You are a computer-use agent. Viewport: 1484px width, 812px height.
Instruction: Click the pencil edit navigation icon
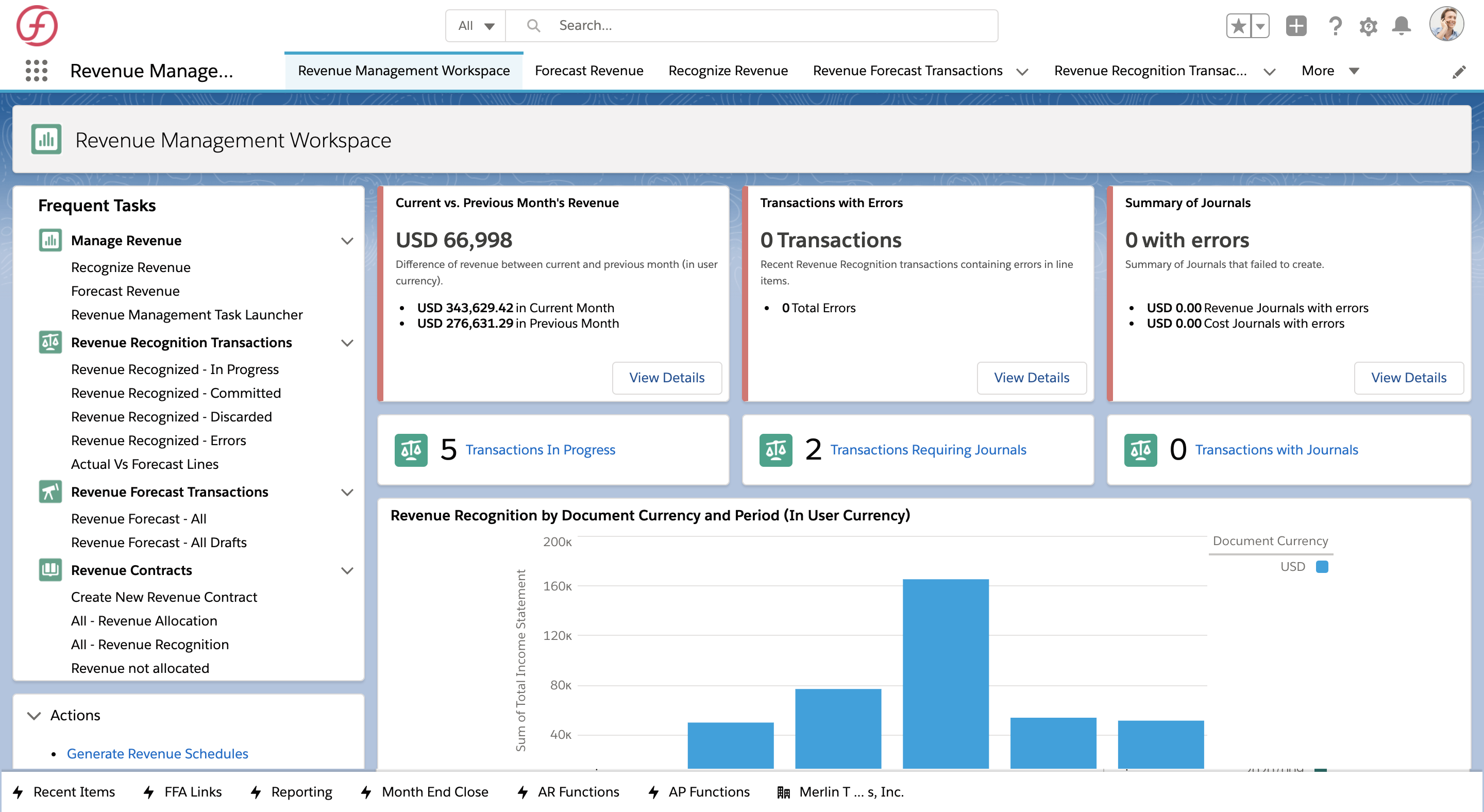(1459, 72)
